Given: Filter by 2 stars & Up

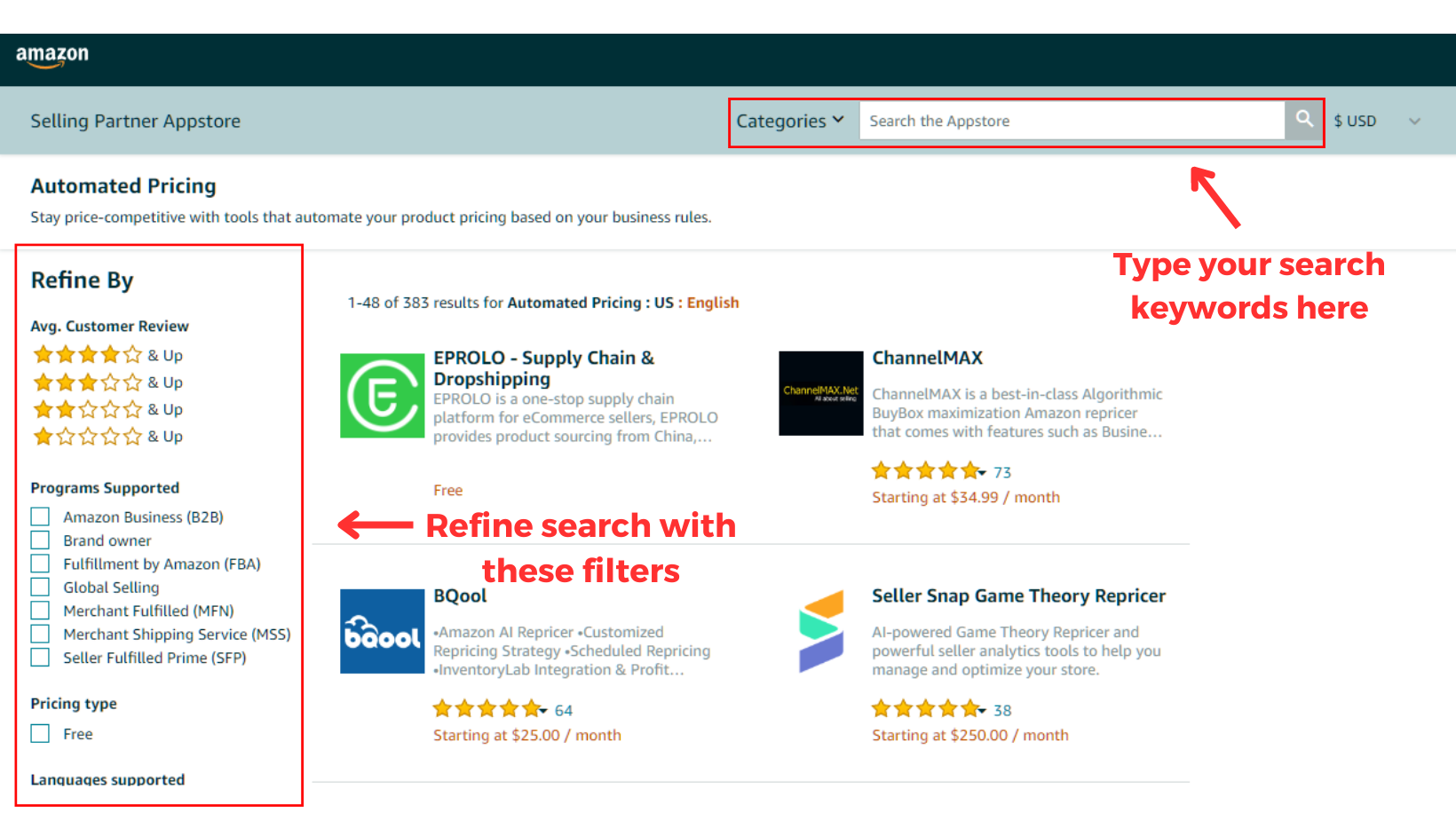Looking at the screenshot, I should pos(107,409).
